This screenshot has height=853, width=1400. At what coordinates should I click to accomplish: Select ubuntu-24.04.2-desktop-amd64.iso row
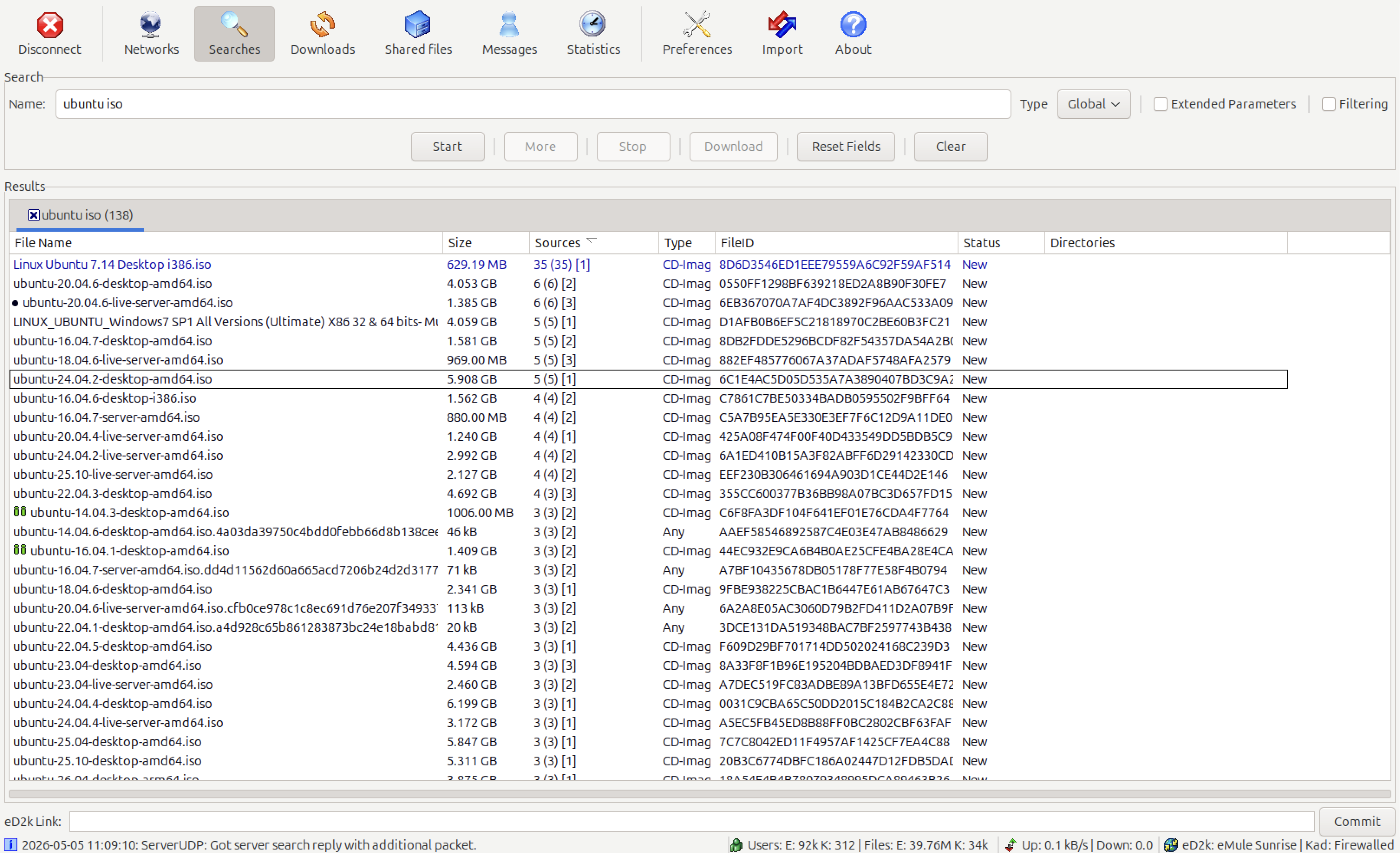[x=649, y=379]
